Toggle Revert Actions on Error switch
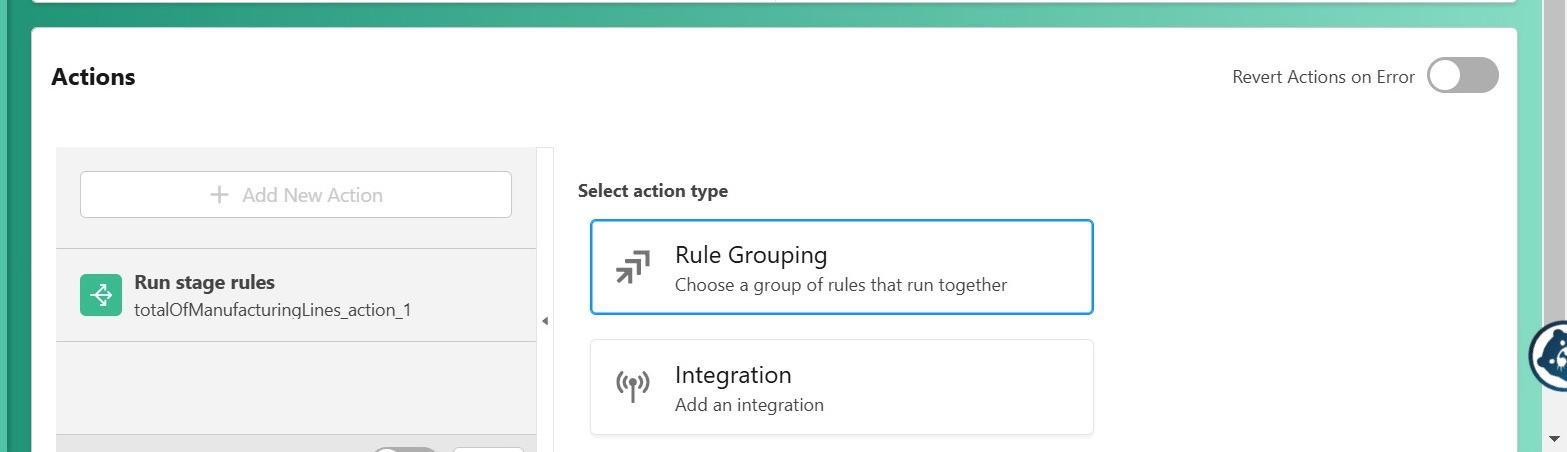Screen dimensions: 1567x452 click(x=1462, y=75)
